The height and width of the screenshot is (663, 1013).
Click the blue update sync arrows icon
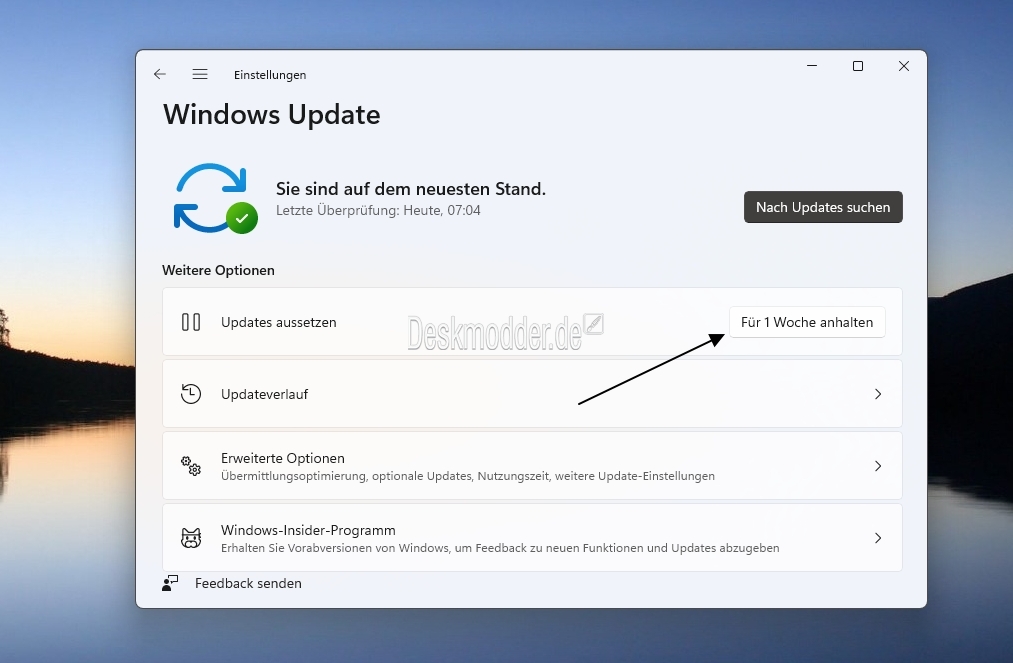click(x=210, y=195)
